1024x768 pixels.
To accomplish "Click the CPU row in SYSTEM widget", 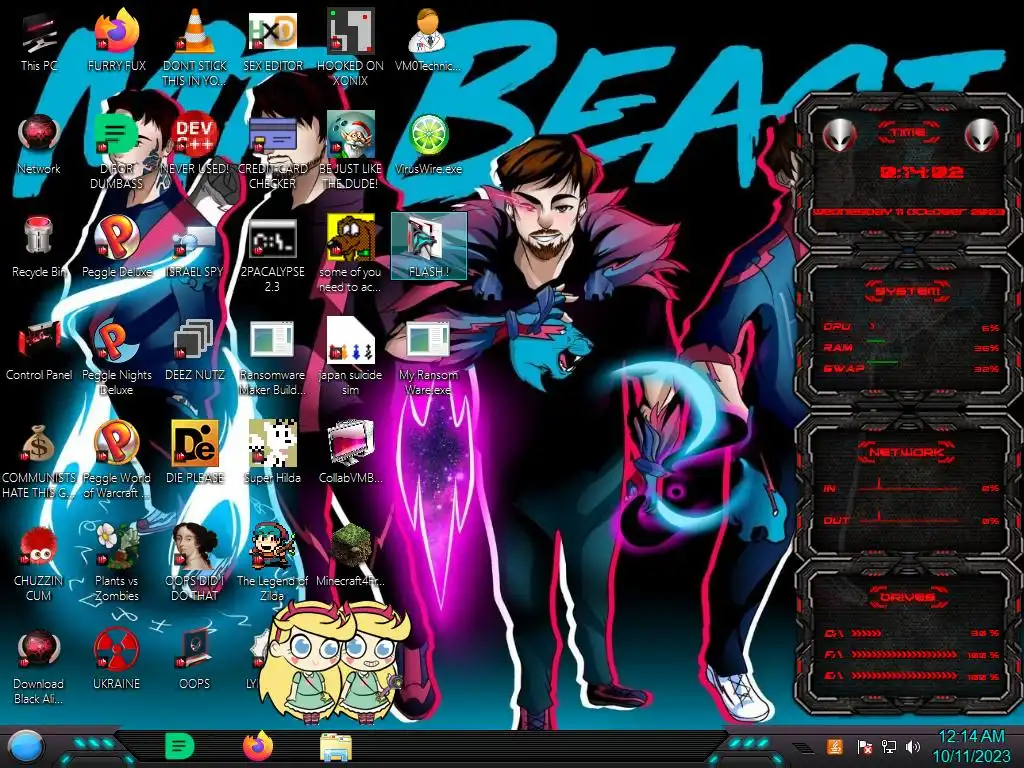I will [x=911, y=327].
